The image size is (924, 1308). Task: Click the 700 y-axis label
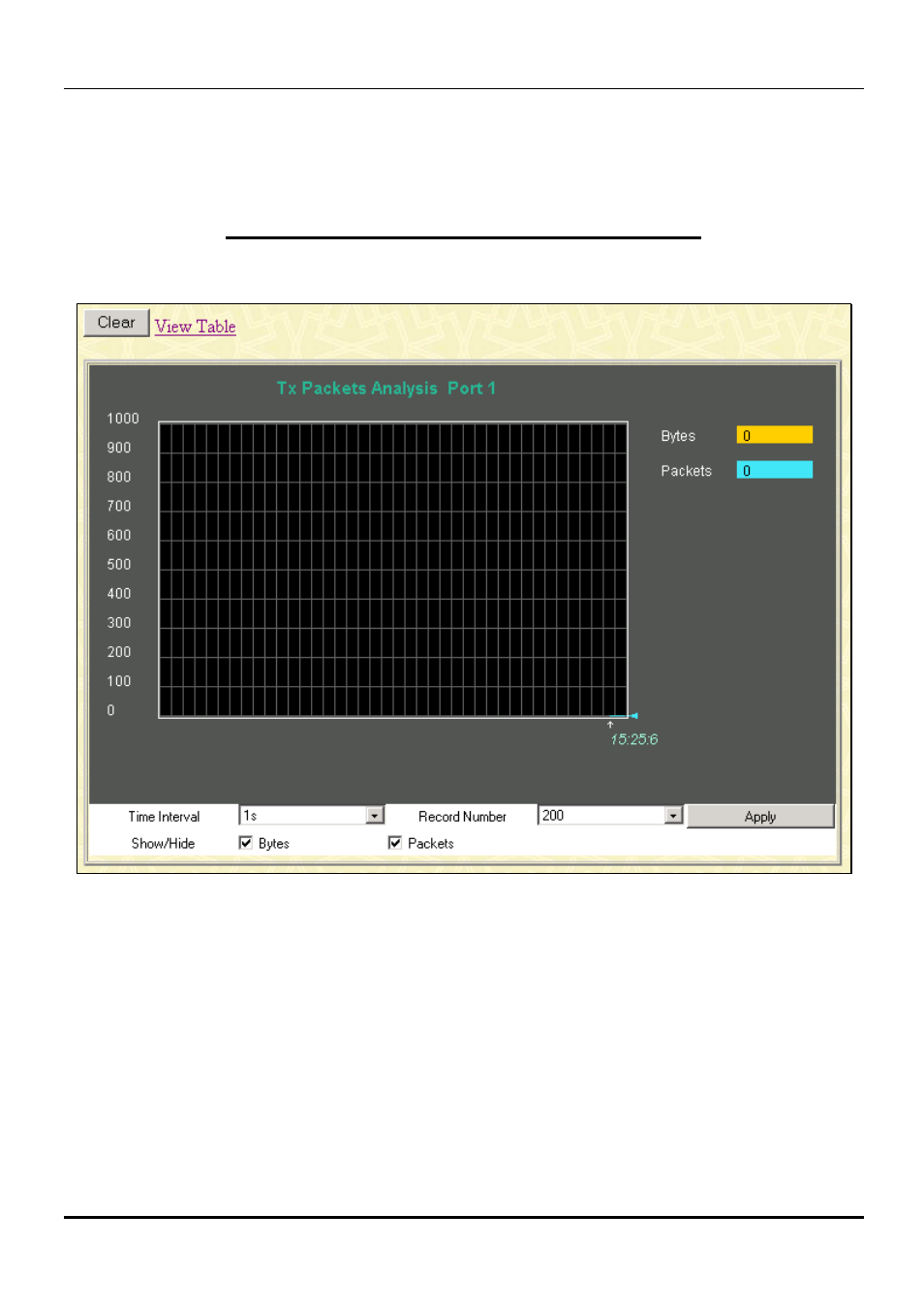coord(119,506)
